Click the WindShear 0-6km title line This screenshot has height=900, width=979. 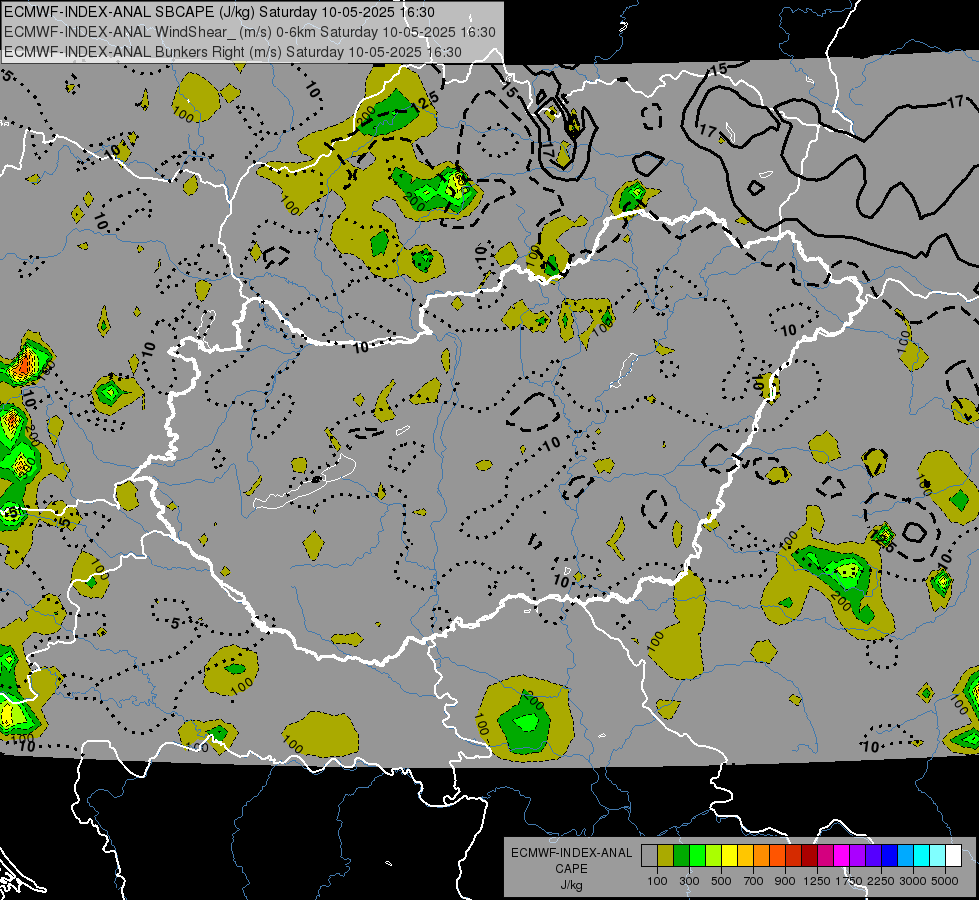pos(250,32)
